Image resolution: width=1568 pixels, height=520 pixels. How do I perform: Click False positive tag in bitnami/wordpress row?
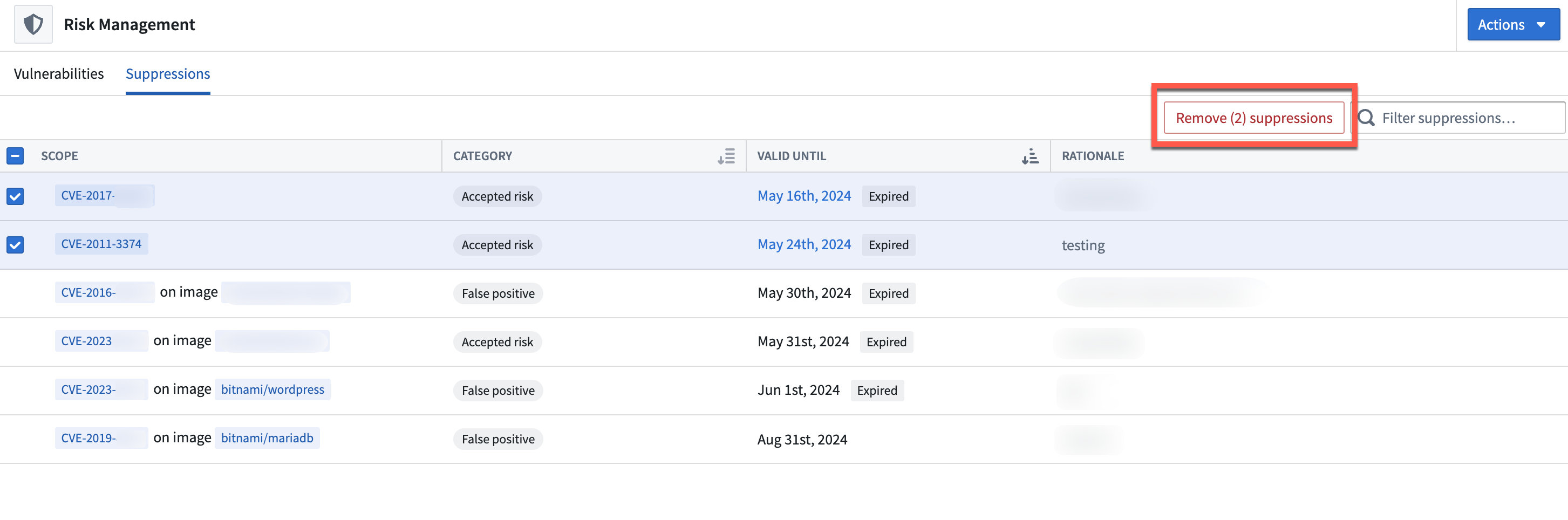point(498,391)
